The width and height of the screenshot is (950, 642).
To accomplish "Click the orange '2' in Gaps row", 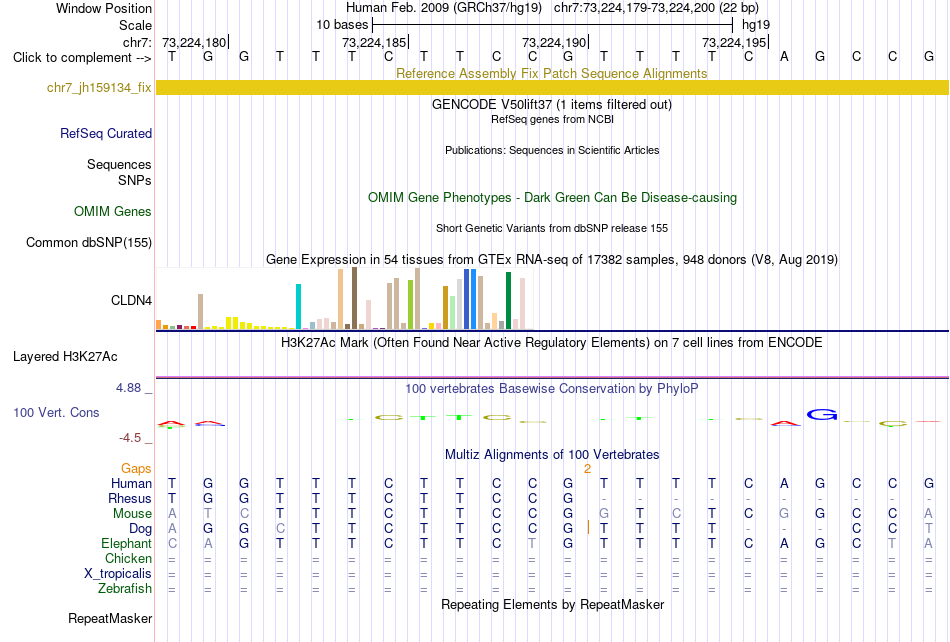I will point(587,469).
